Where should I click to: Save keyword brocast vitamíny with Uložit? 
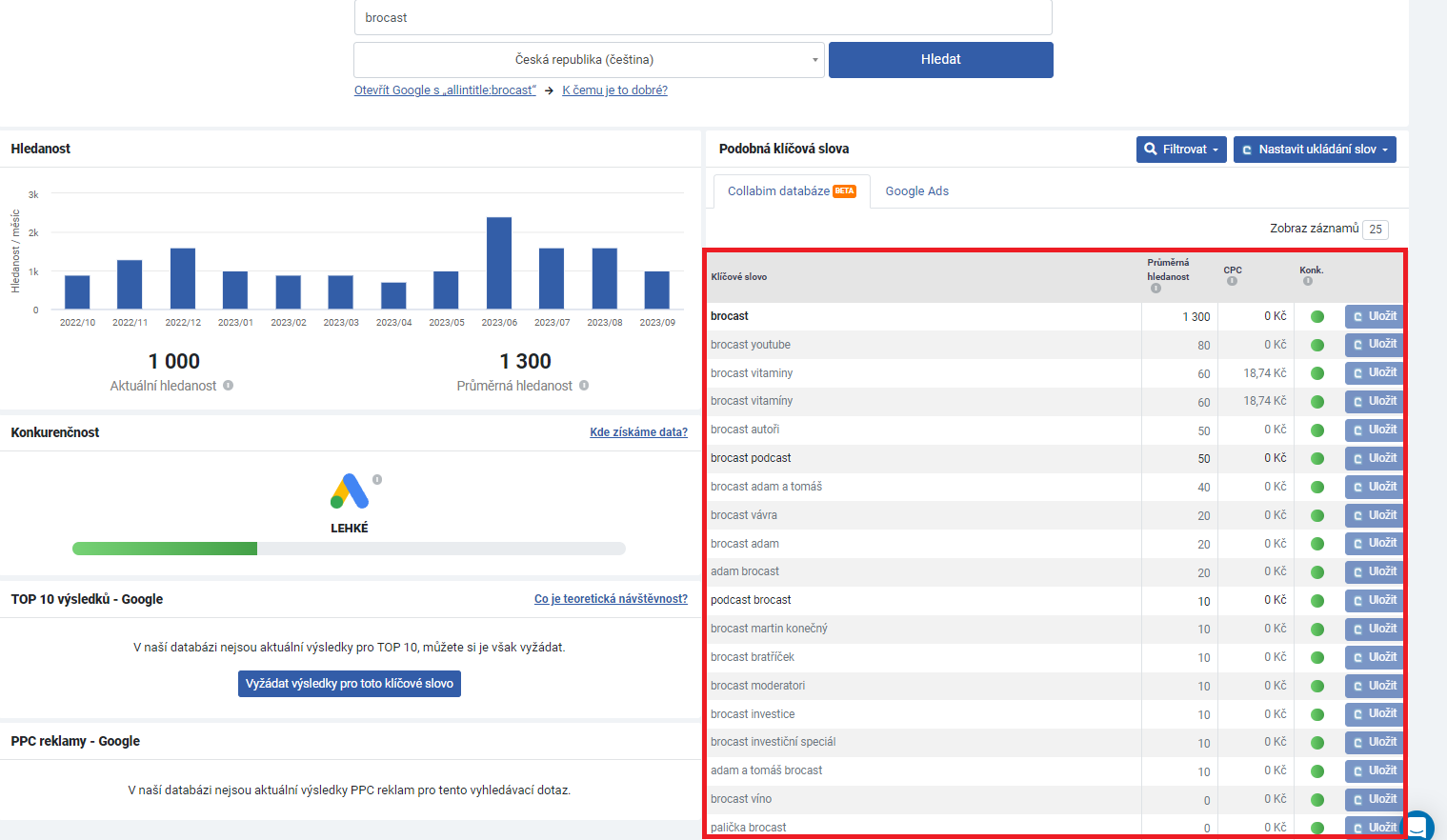[1375, 401]
